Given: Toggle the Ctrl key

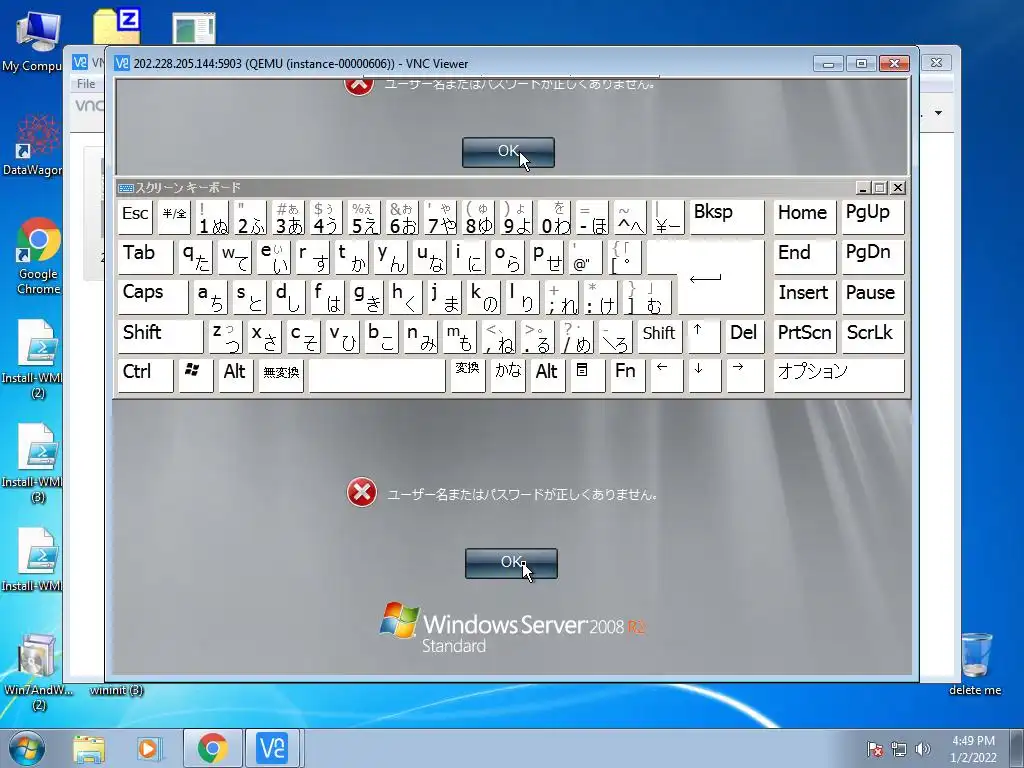Looking at the screenshot, I should (146, 376).
